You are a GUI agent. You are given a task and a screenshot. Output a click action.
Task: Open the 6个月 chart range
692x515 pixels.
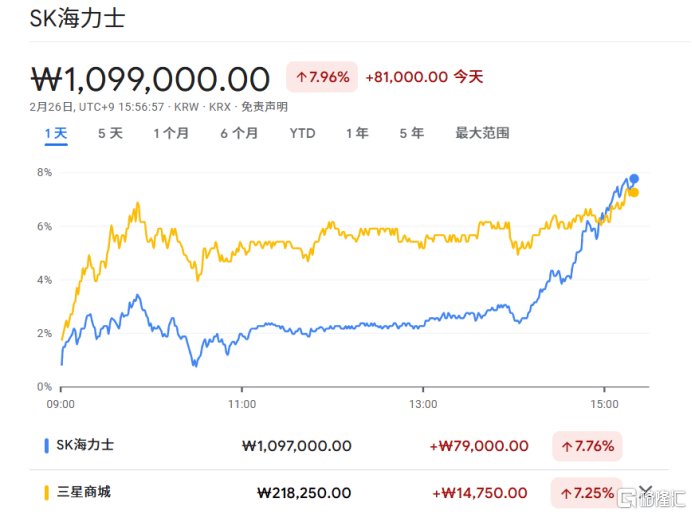(x=239, y=133)
